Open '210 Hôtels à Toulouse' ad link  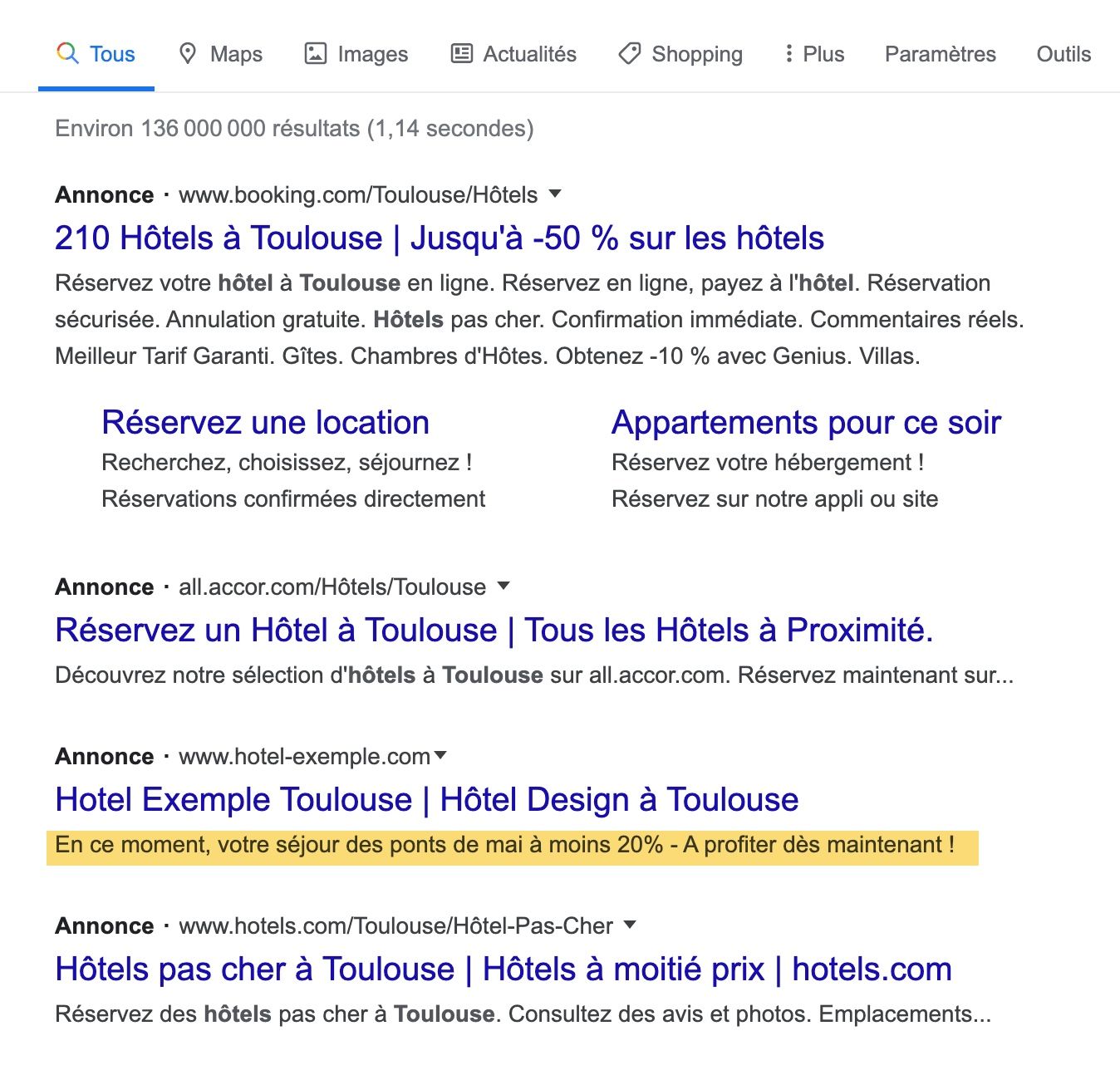(x=440, y=238)
